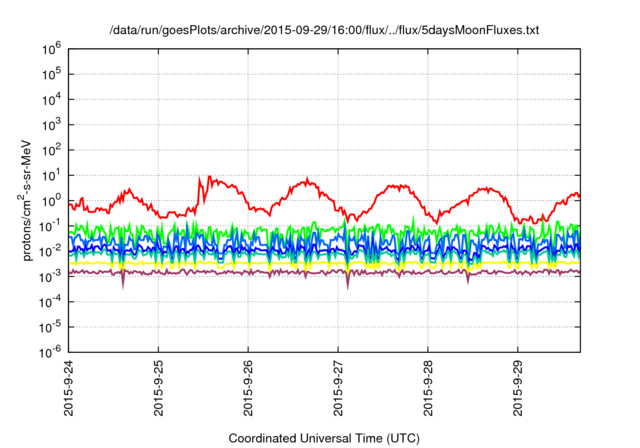Viewport: 640px width, 448px height.
Task: Click the 2015-9-28 date tick label
Action: pyautogui.click(x=428, y=391)
